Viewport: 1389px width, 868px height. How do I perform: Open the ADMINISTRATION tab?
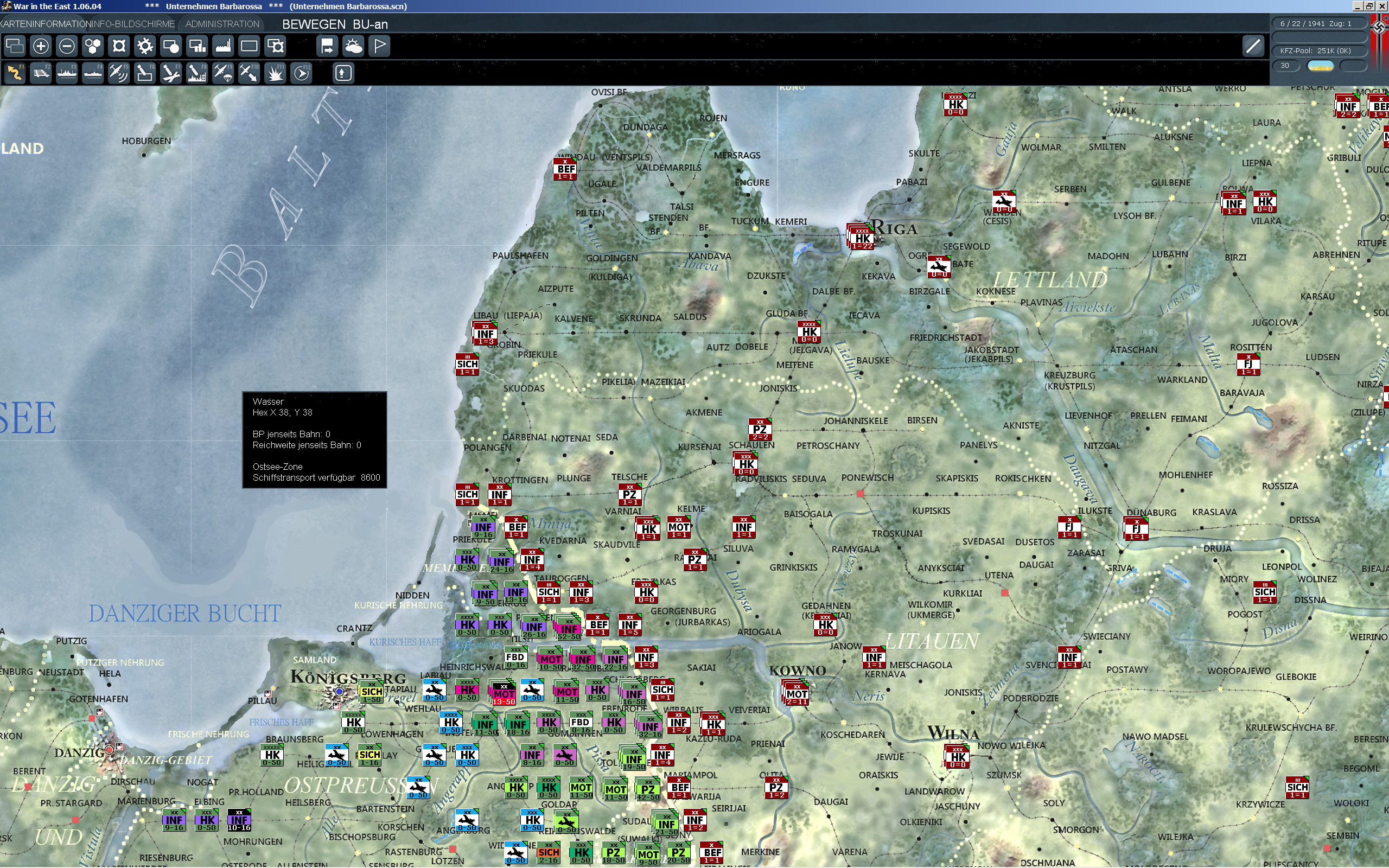point(221,24)
